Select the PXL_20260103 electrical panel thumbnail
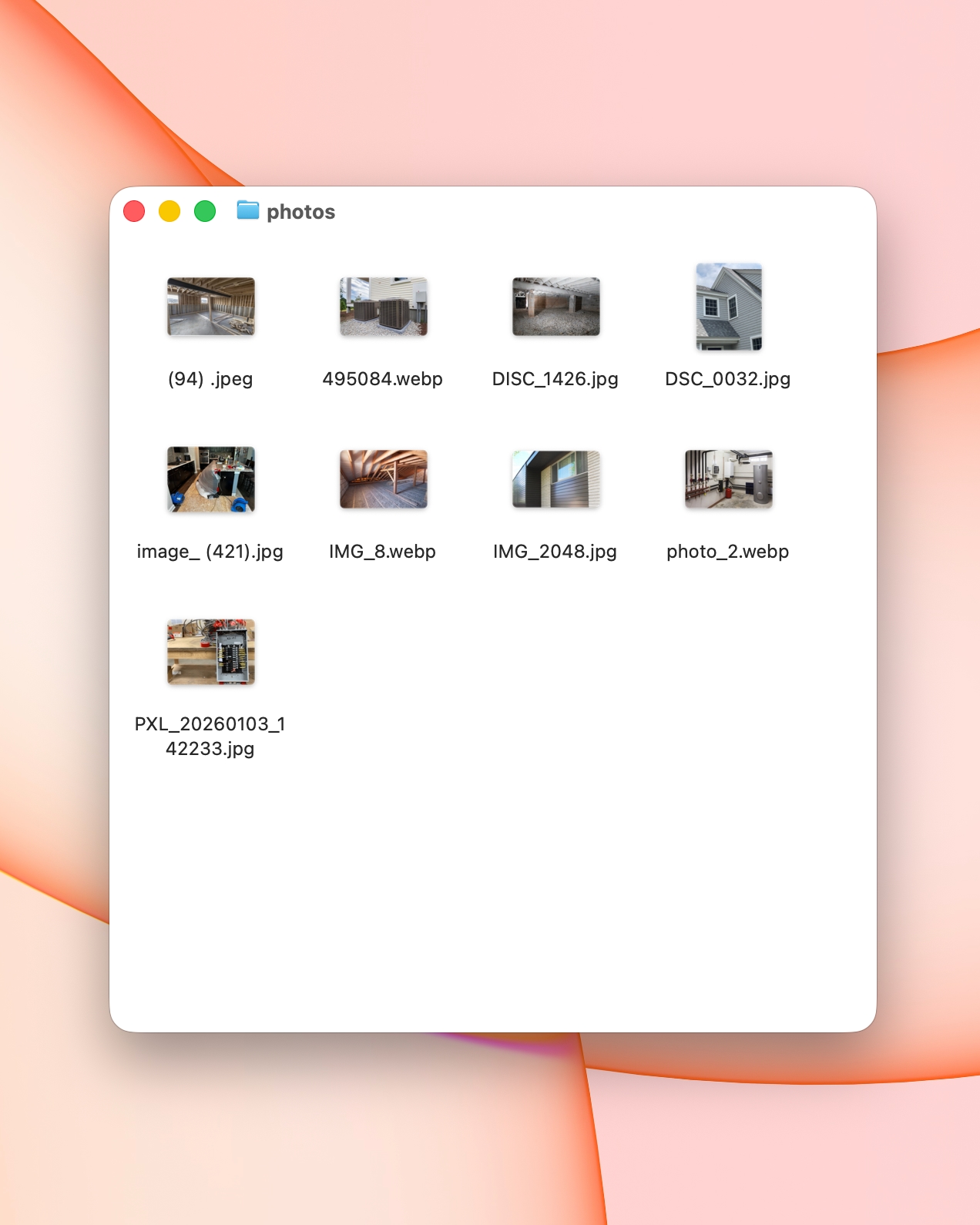Image resolution: width=980 pixels, height=1225 pixels. click(210, 652)
